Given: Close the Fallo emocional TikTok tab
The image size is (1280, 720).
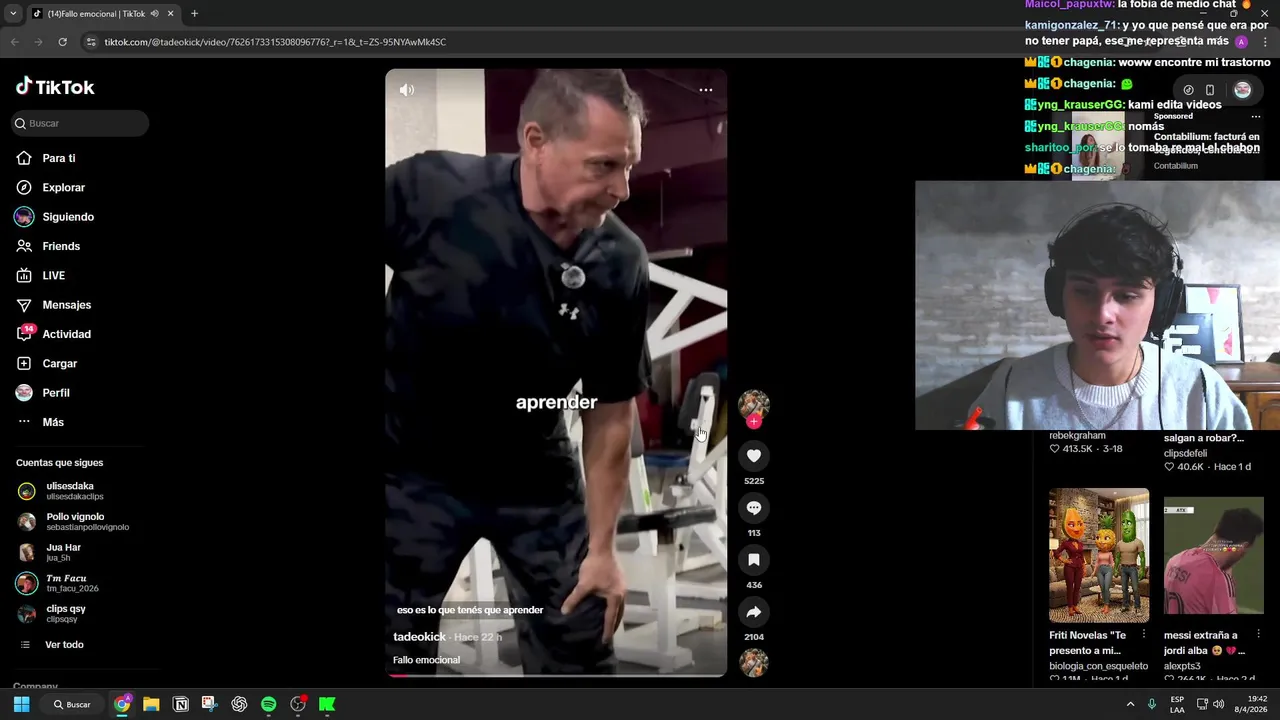Looking at the screenshot, I should 170,14.
